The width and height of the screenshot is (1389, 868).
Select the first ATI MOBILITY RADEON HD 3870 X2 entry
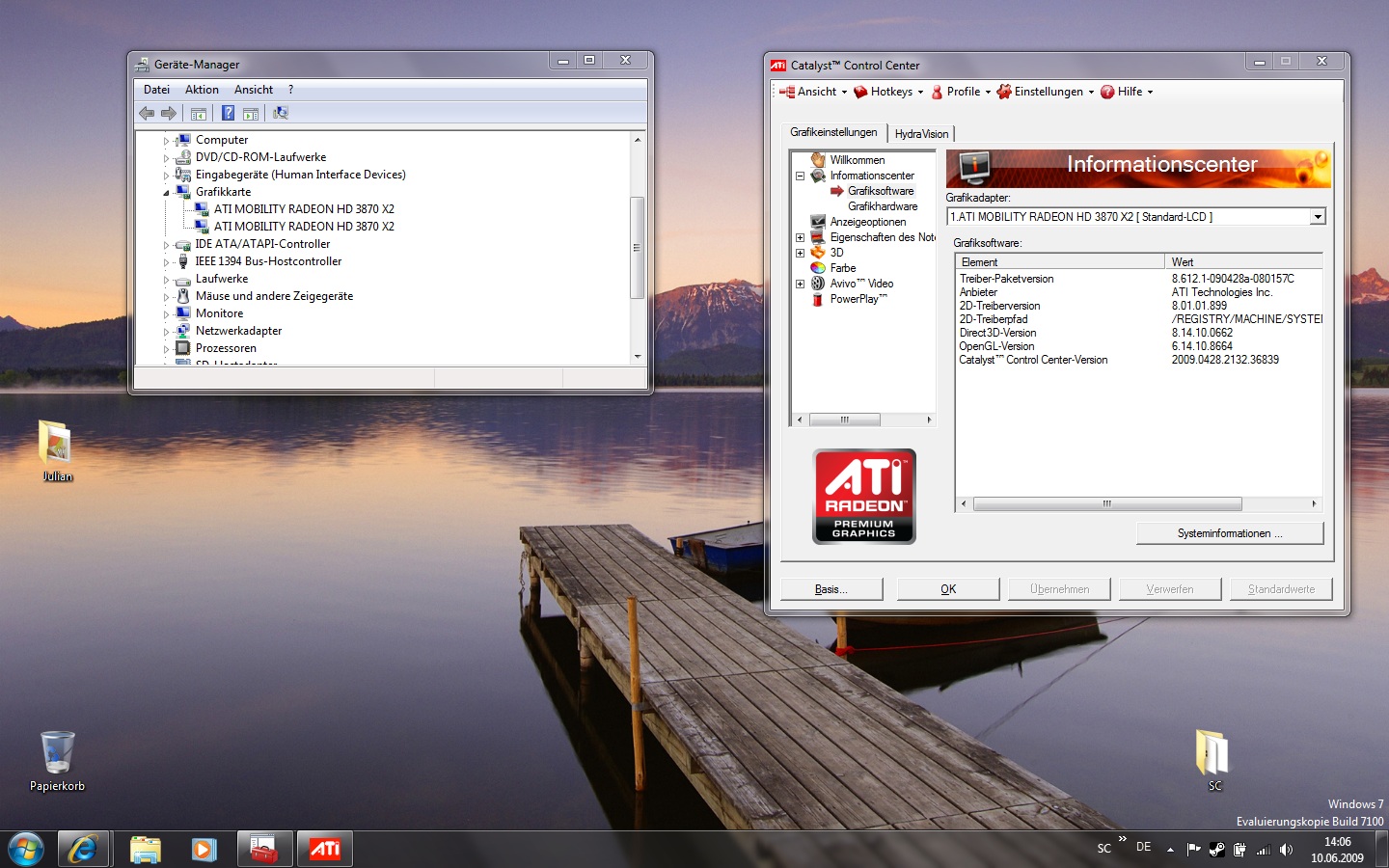[304, 209]
